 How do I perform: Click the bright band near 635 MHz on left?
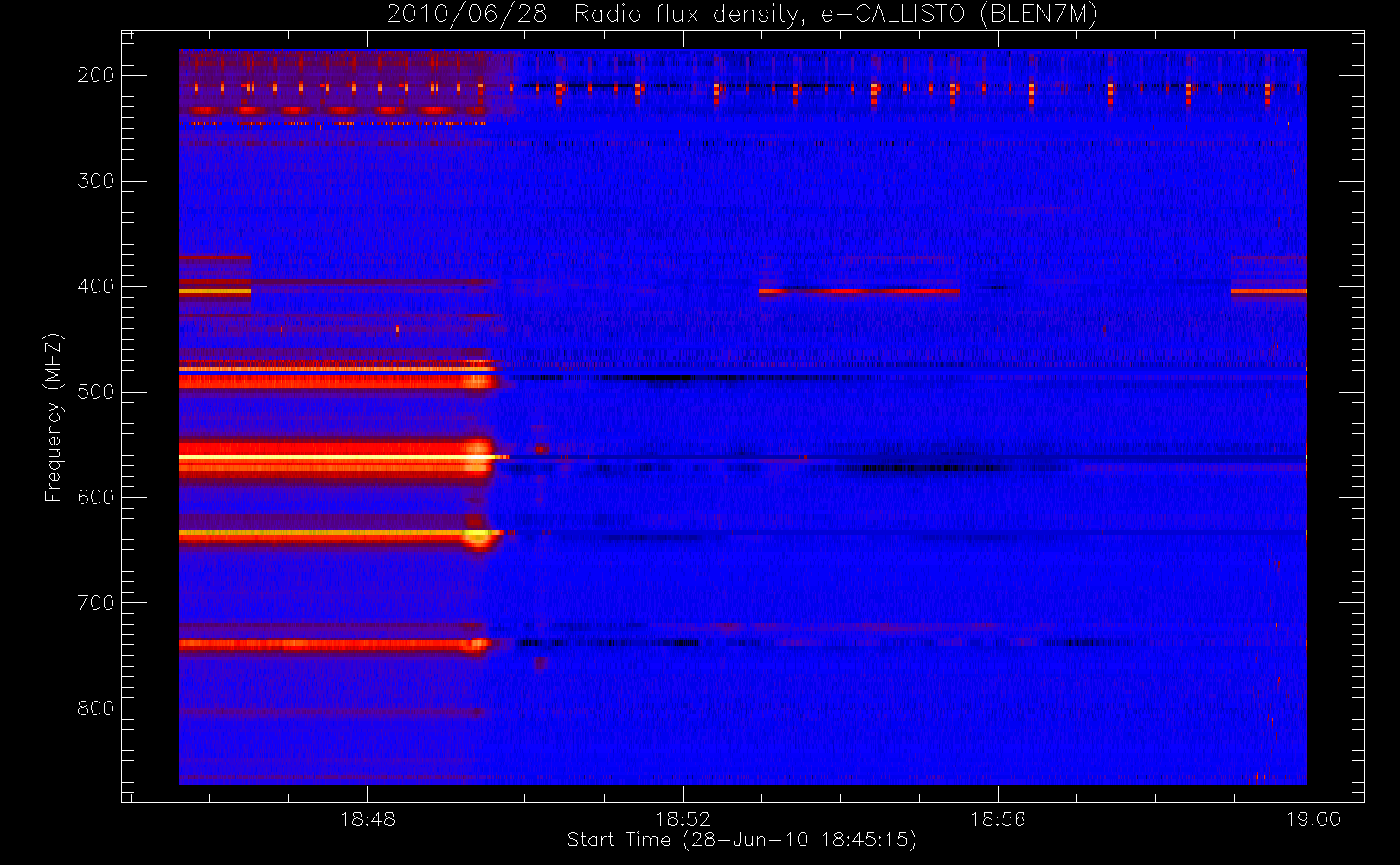tap(339, 535)
